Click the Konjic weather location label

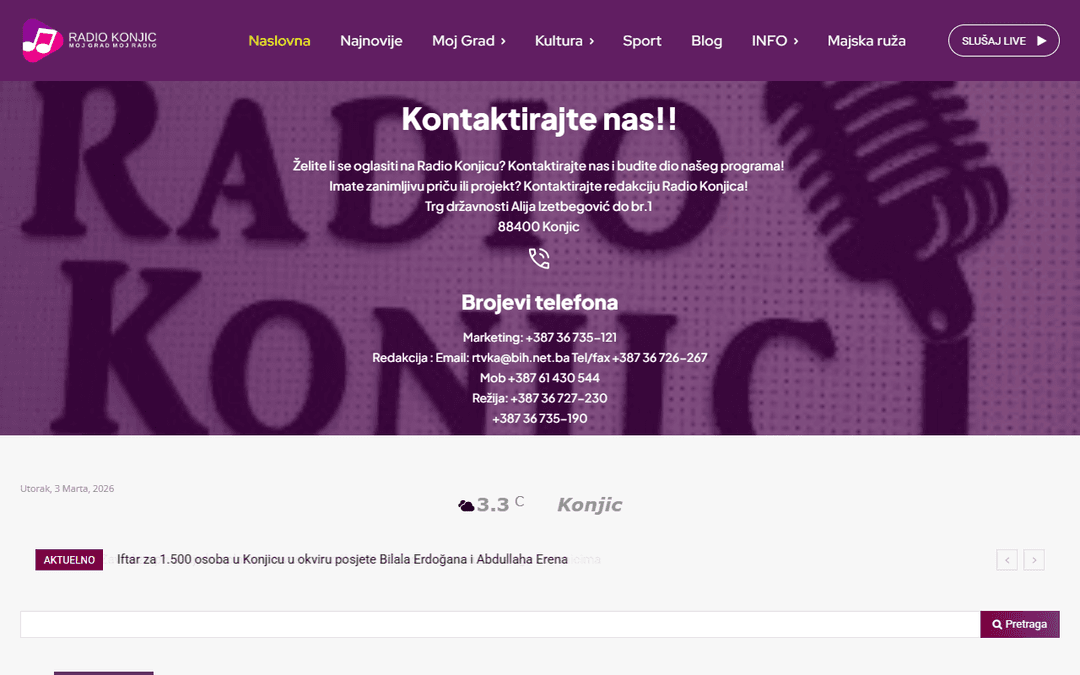tap(590, 505)
